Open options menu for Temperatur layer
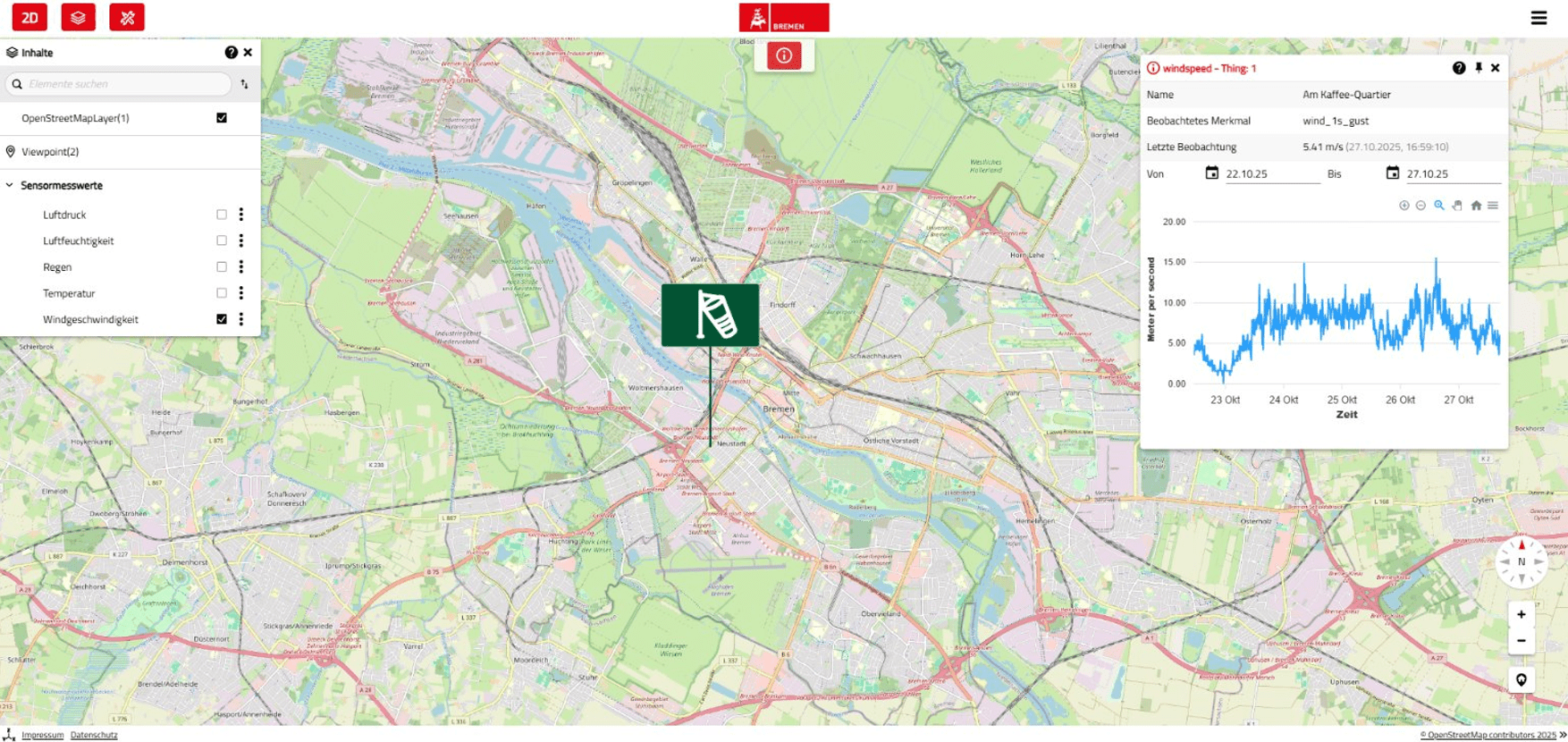 click(241, 293)
